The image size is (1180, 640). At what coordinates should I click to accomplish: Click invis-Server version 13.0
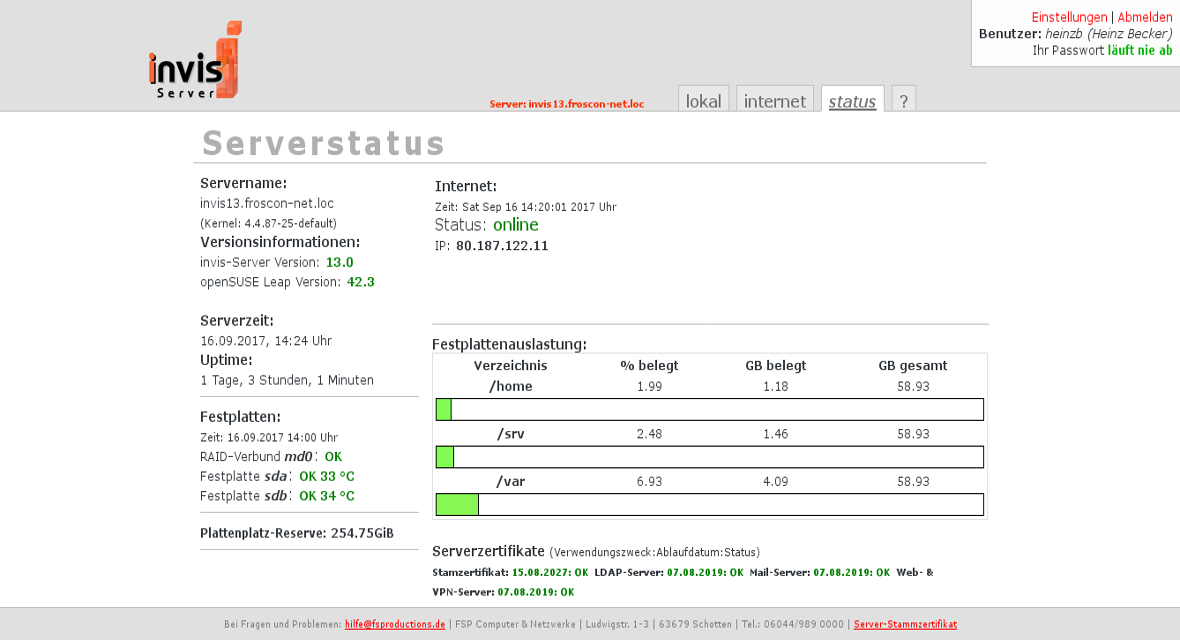tap(339, 262)
